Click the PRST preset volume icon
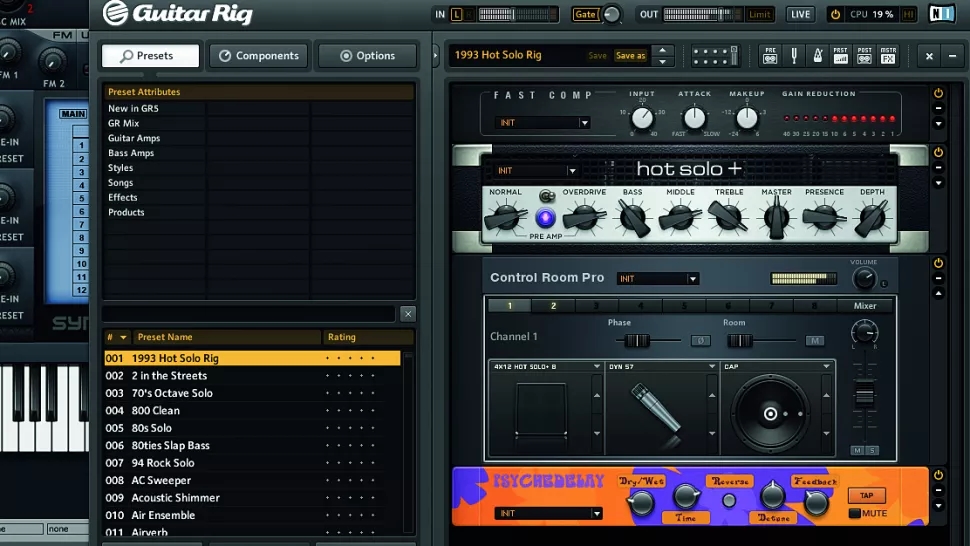 click(841, 56)
